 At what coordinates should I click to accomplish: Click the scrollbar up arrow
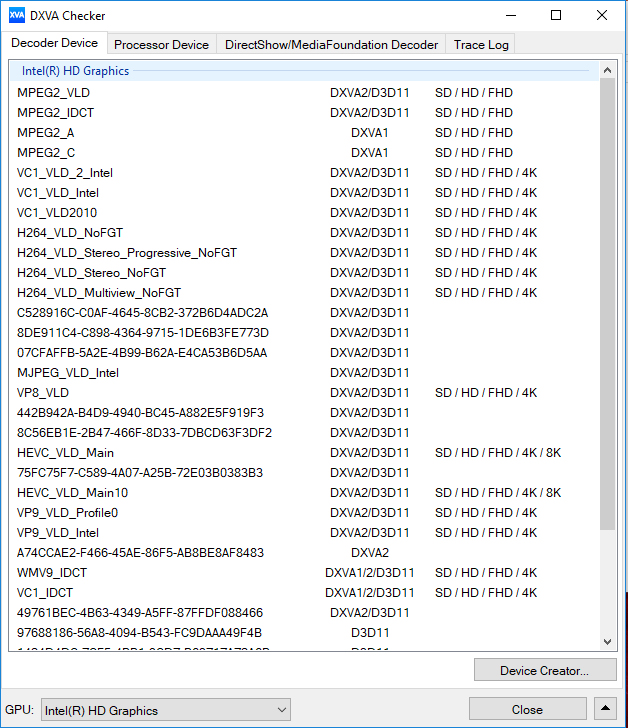pyautogui.click(x=608, y=70)
